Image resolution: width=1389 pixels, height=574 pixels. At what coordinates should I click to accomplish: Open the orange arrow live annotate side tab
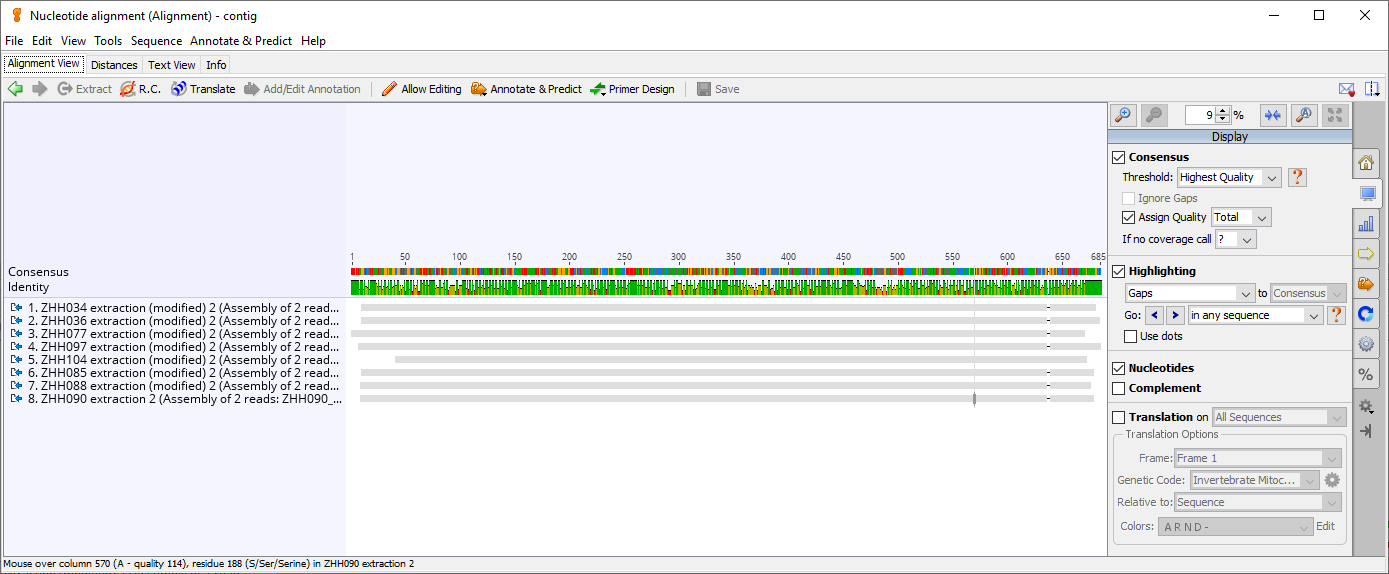coord(1366,284)
